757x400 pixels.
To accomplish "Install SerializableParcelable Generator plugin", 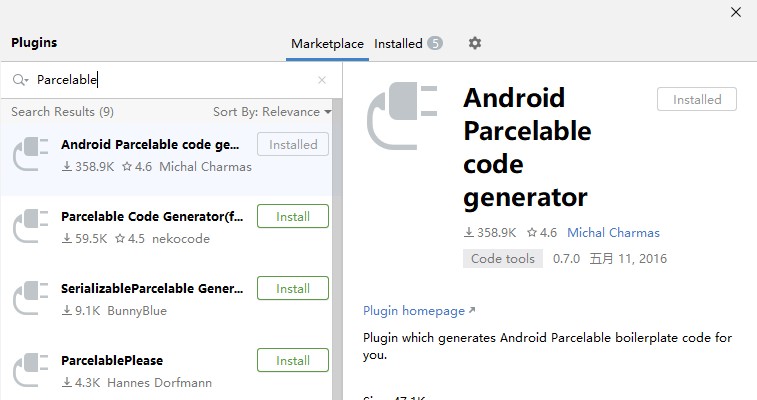I will pos(293,288).
